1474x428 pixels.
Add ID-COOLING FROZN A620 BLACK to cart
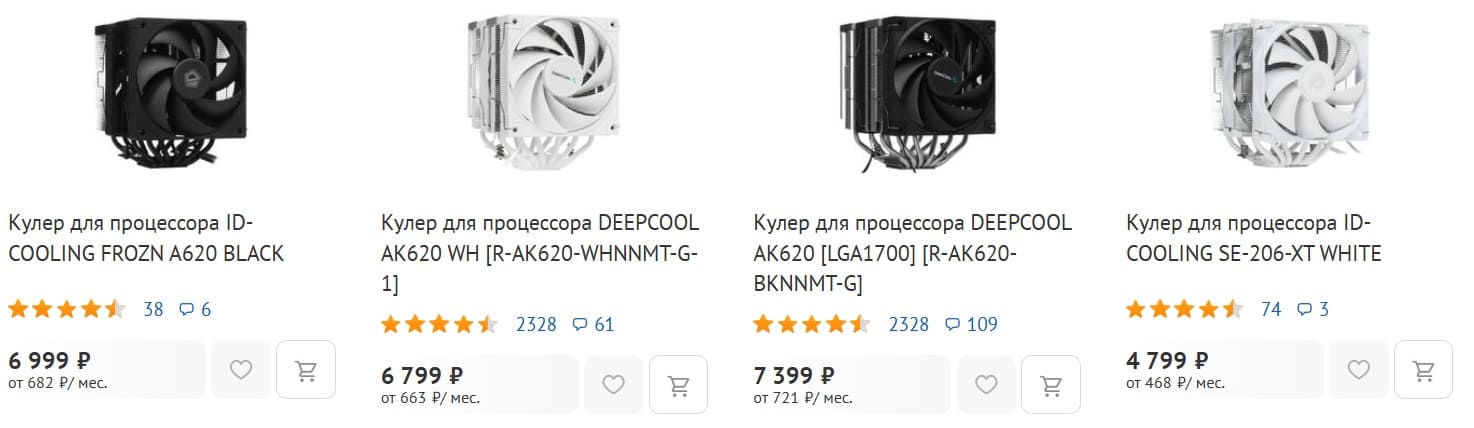305,370
